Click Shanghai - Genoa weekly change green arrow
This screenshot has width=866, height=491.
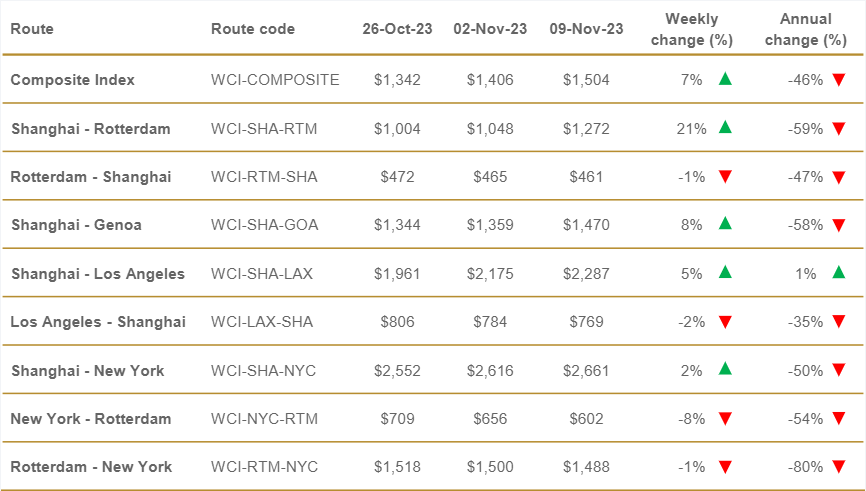pos(726,225)
